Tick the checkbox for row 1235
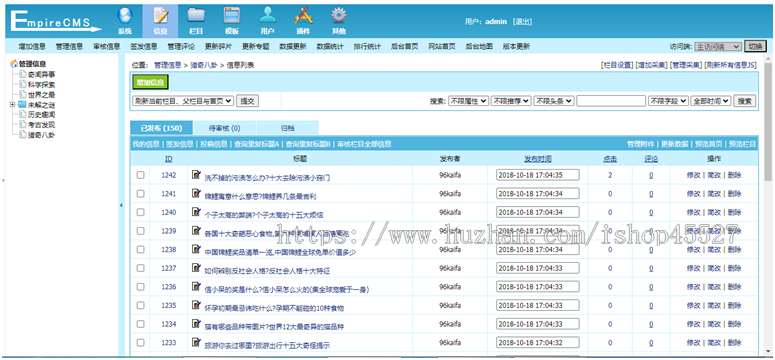 coord(141,306)
